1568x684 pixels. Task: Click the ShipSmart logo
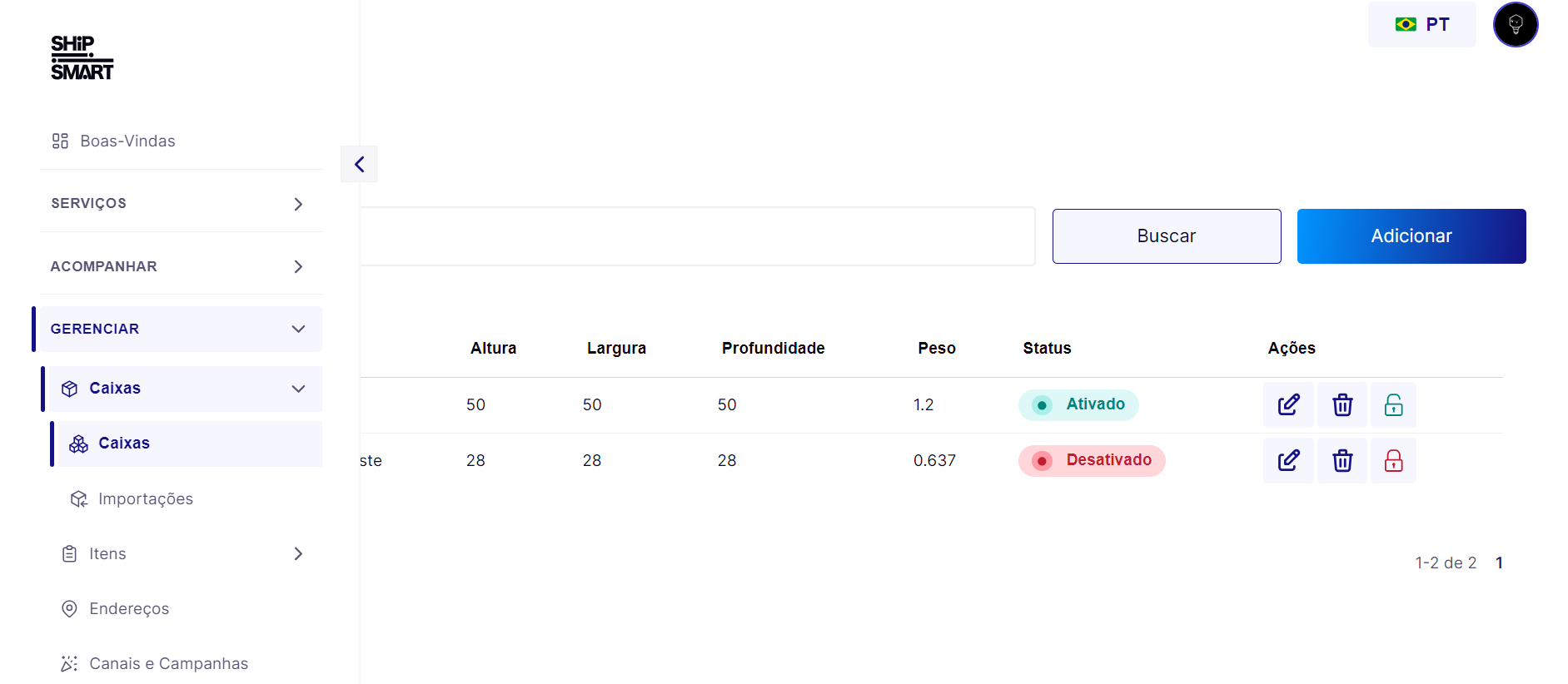(x=82, y=57)
